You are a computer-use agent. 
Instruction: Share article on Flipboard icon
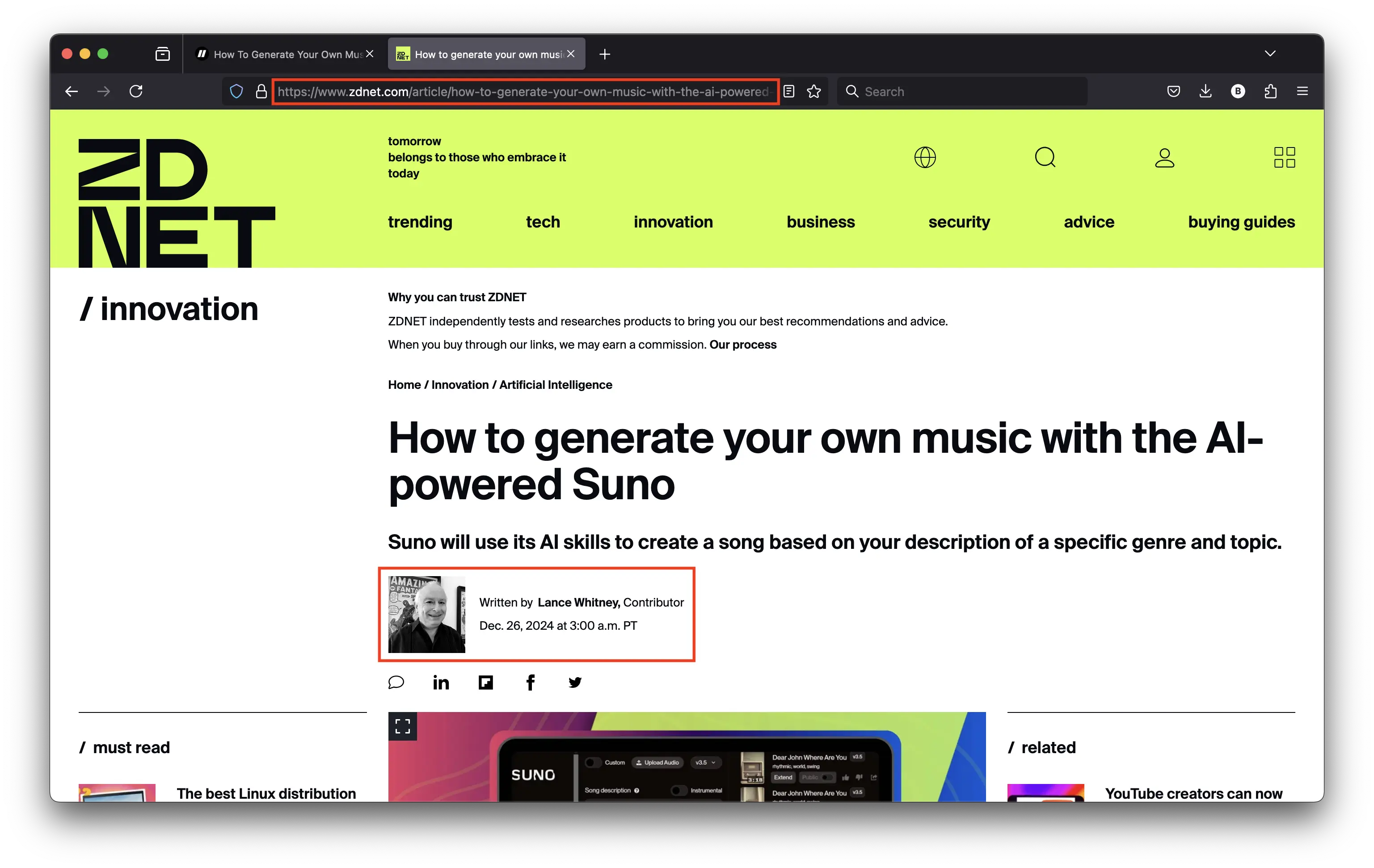point(485,683)
